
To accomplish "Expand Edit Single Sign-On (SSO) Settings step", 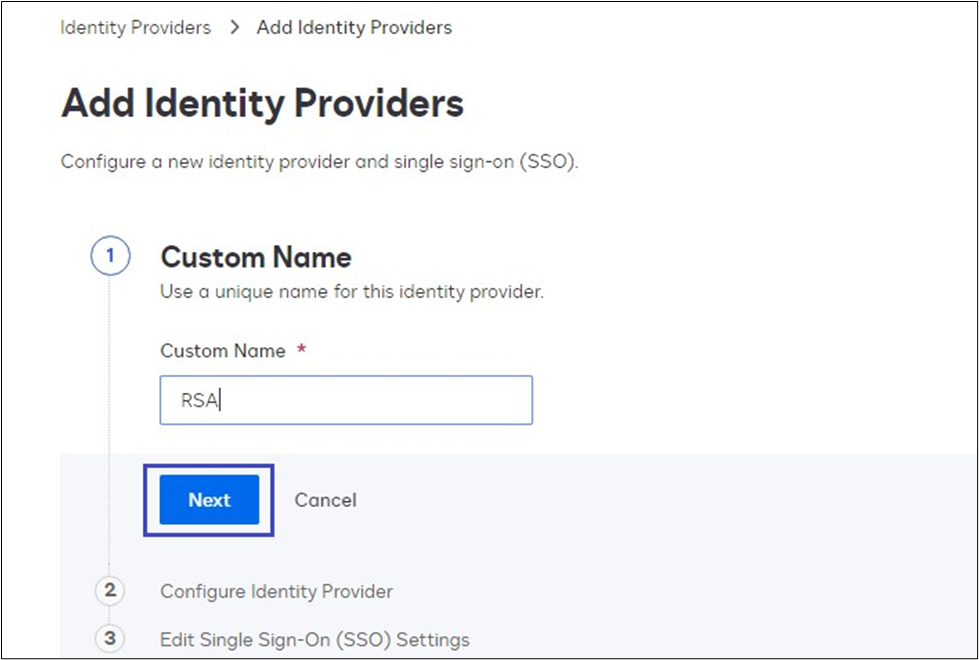I will 314,639.
